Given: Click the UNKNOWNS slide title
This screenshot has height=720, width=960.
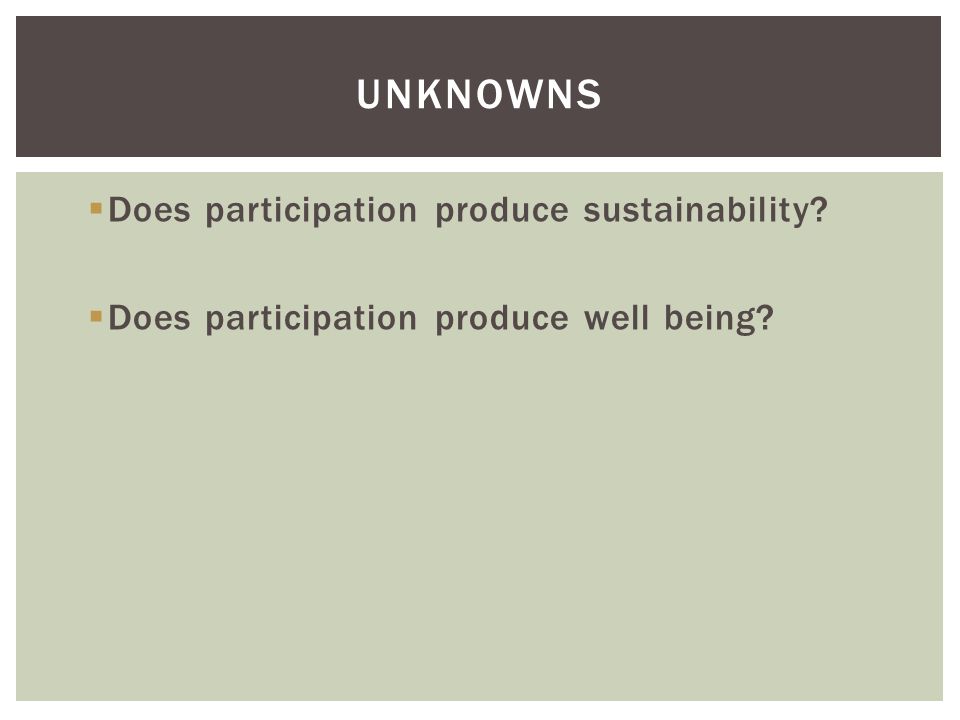Looking at the screenshot, I should 479,94.
